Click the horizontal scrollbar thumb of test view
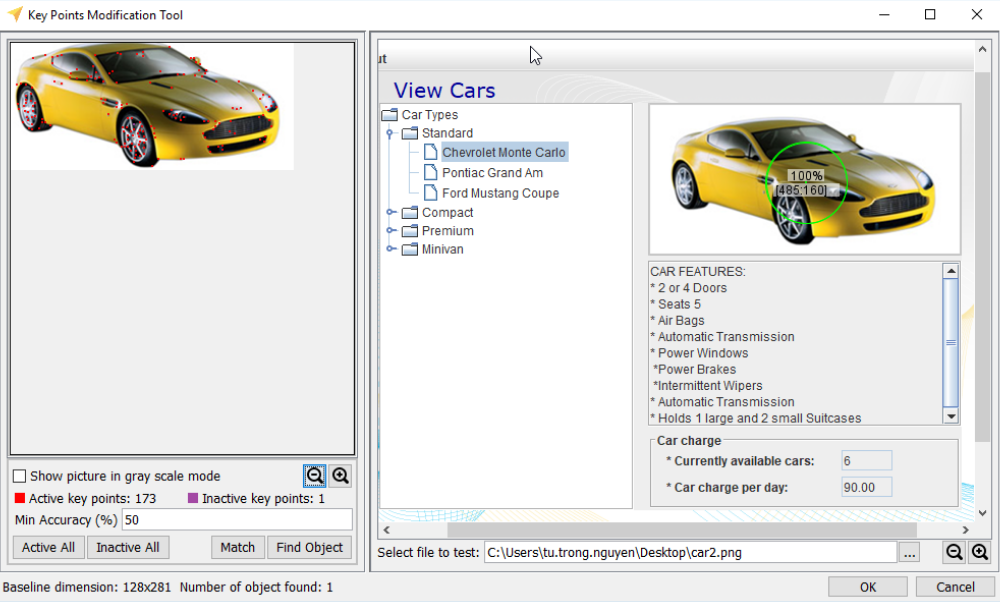The height and width of the screenshot is (602, 1000). pos(682,530)
